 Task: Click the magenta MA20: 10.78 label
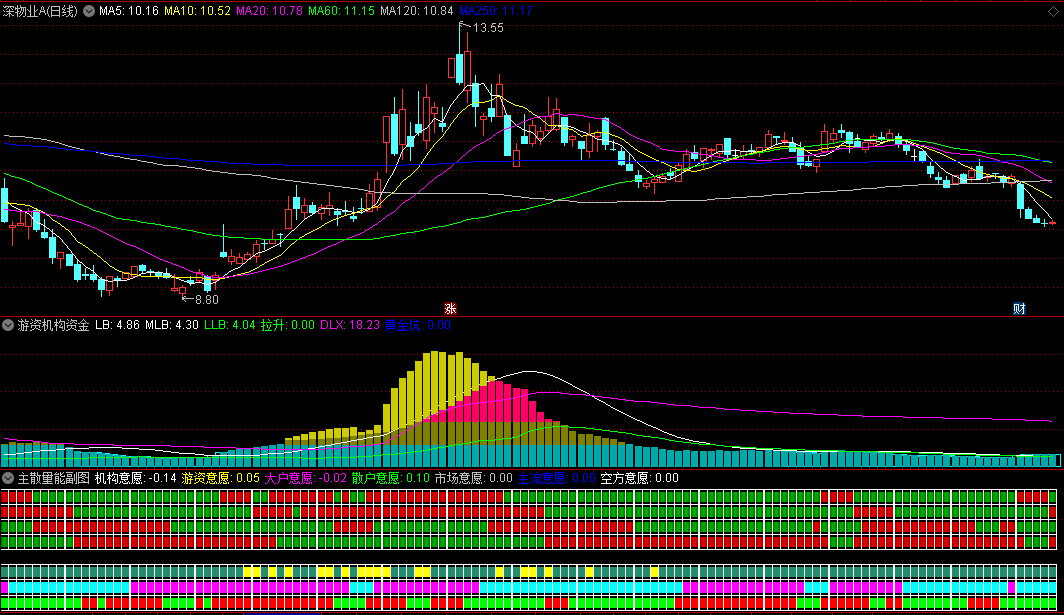tap(269, 11)
